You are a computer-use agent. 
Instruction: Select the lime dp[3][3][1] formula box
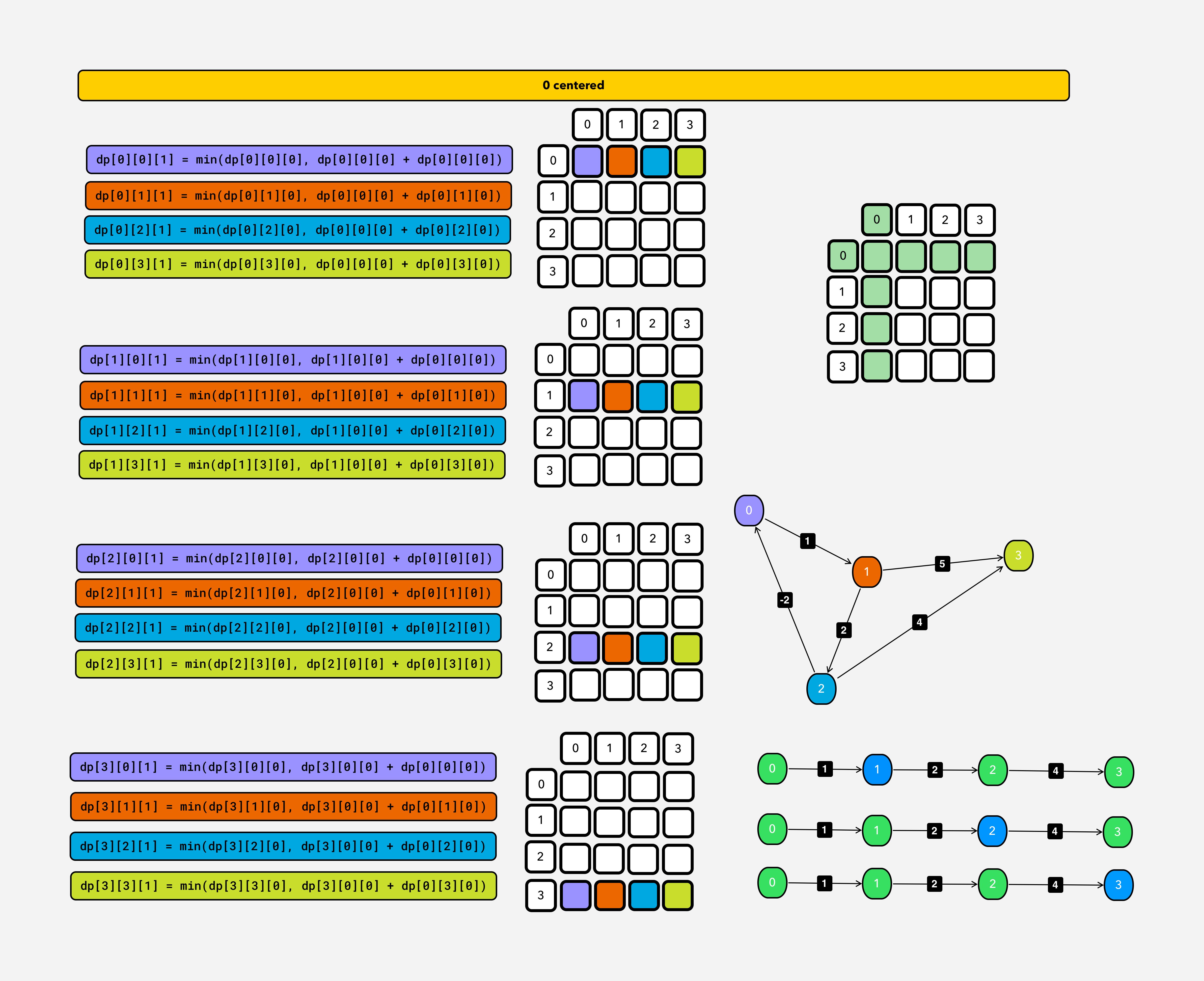(x=283, y=885)
